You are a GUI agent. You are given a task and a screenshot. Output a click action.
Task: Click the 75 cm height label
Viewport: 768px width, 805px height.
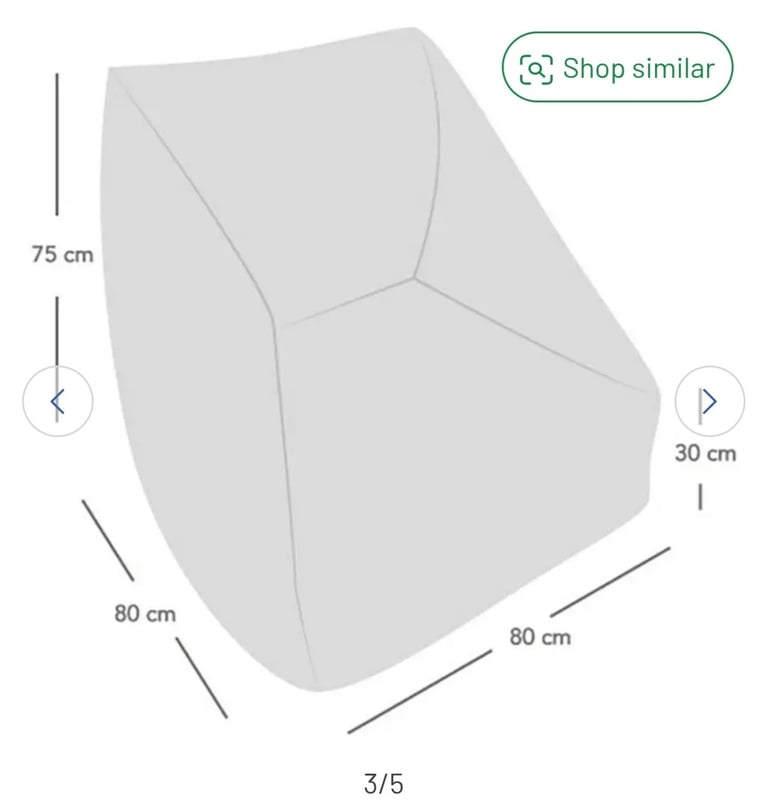(x=62, y=254)
